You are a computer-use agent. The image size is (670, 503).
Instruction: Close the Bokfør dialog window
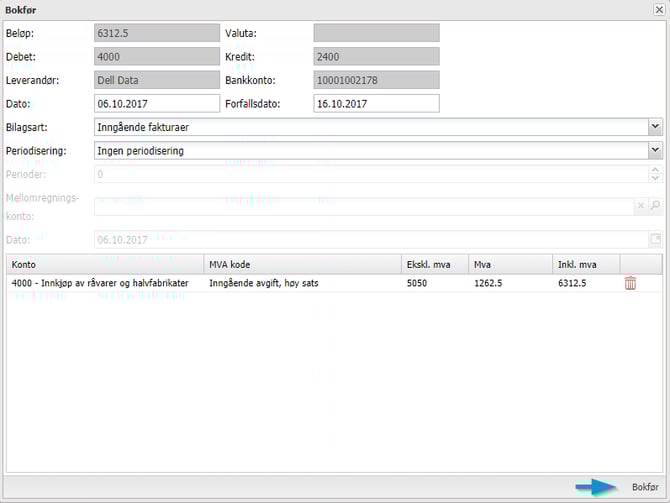[656, 9]
